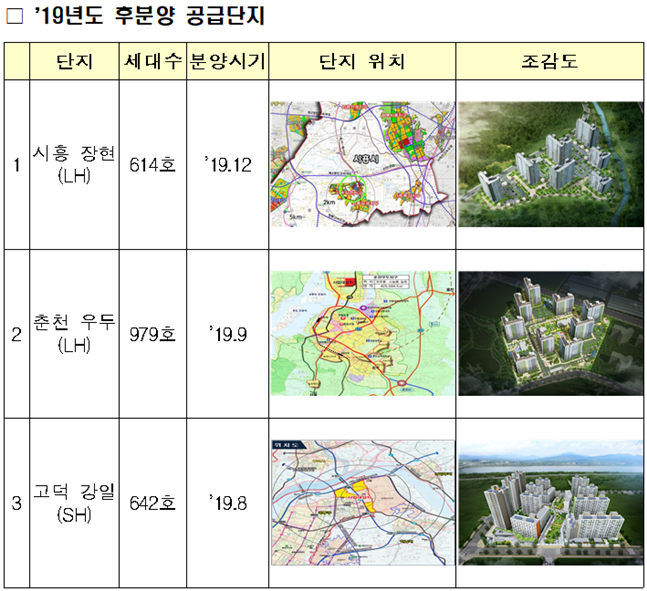The height and width of the screenshot is (591, 647).
Task: Click row number 1 cell
Action: (x=17, y=165)
